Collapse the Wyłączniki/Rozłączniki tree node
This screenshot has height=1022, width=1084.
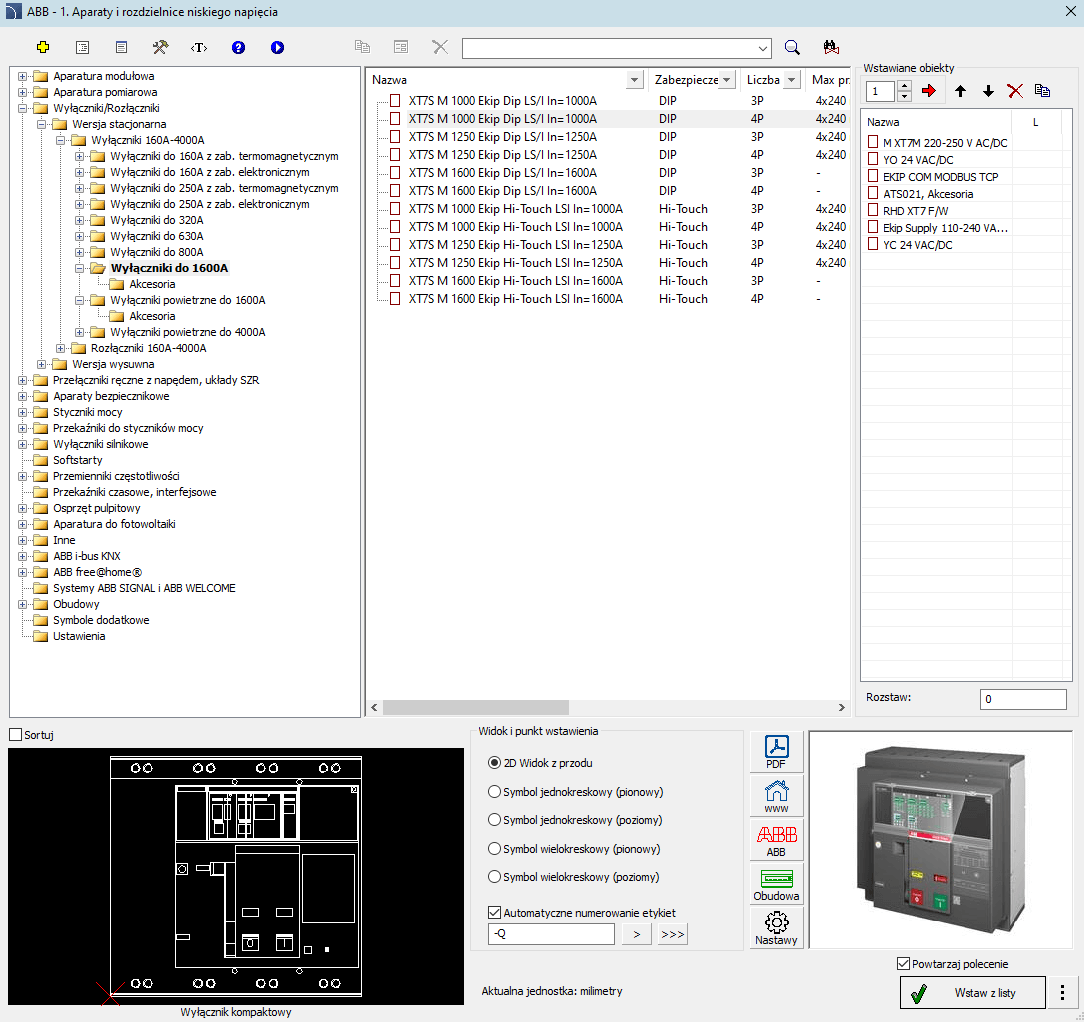coord(23,108)
